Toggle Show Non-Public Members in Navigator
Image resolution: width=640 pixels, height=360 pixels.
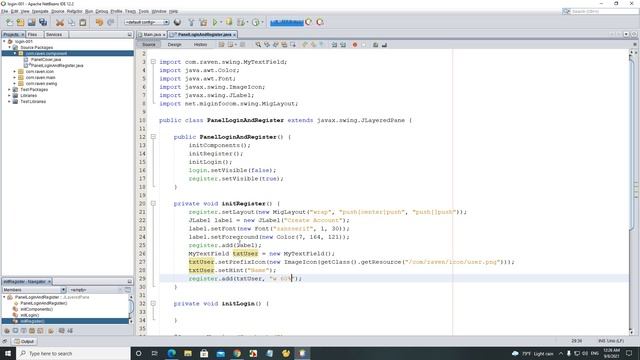pyautogui.click(x=31, y=331)
